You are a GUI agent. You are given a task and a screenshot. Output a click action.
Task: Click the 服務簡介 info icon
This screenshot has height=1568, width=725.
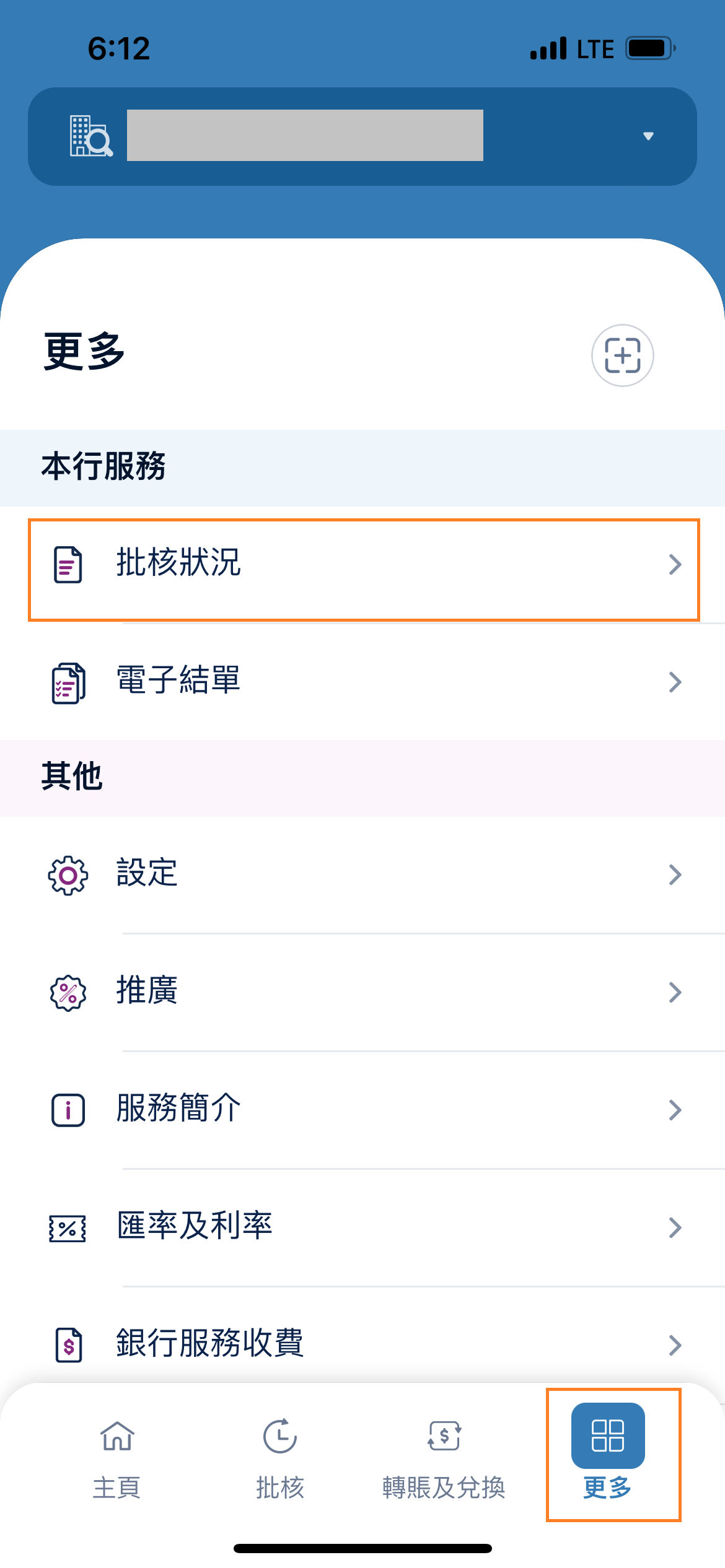68,1110
